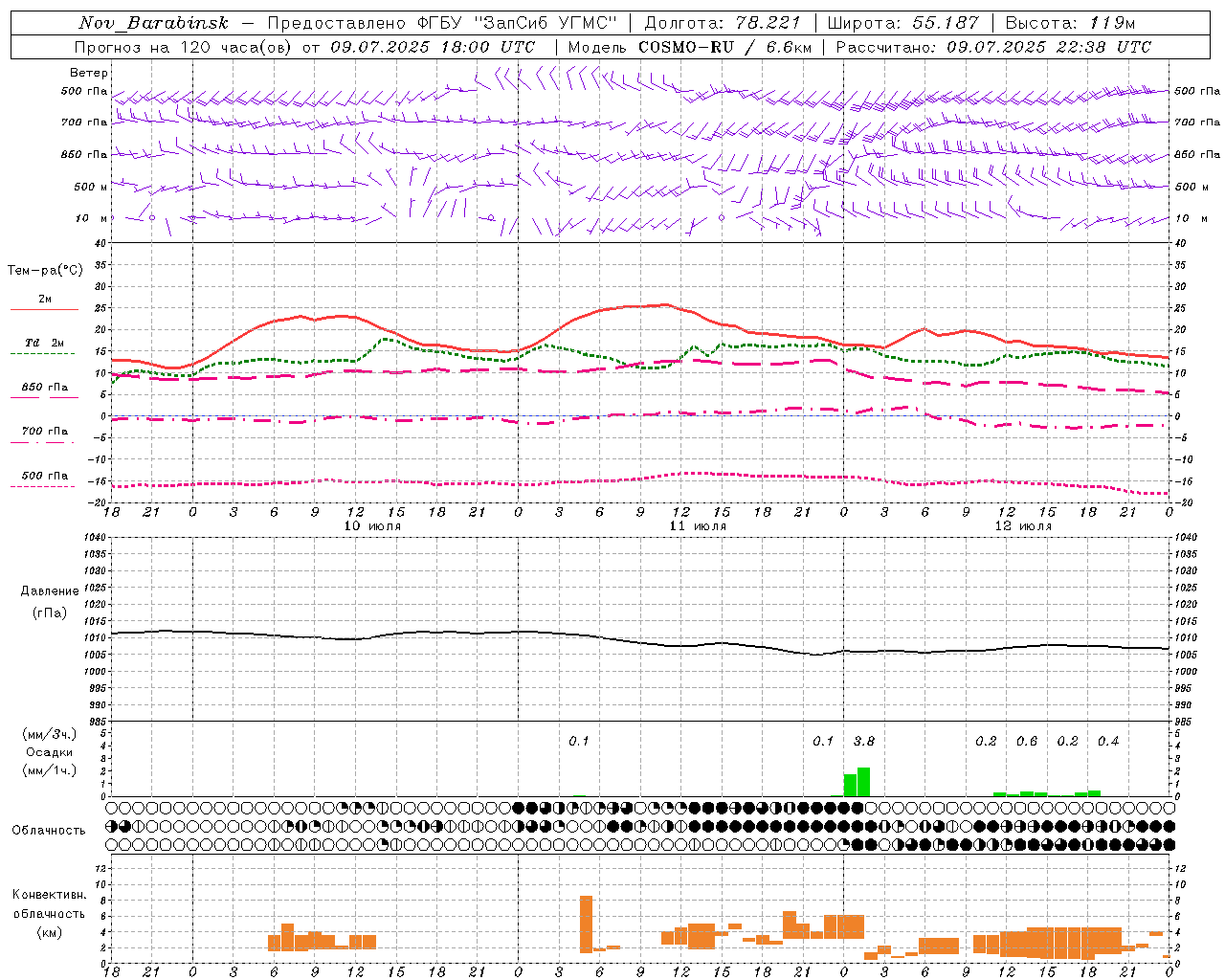Click the (мм/1ч.) precipitation unit label
This screenshot has height=980, width=1225.
click(x=50, y=770)
